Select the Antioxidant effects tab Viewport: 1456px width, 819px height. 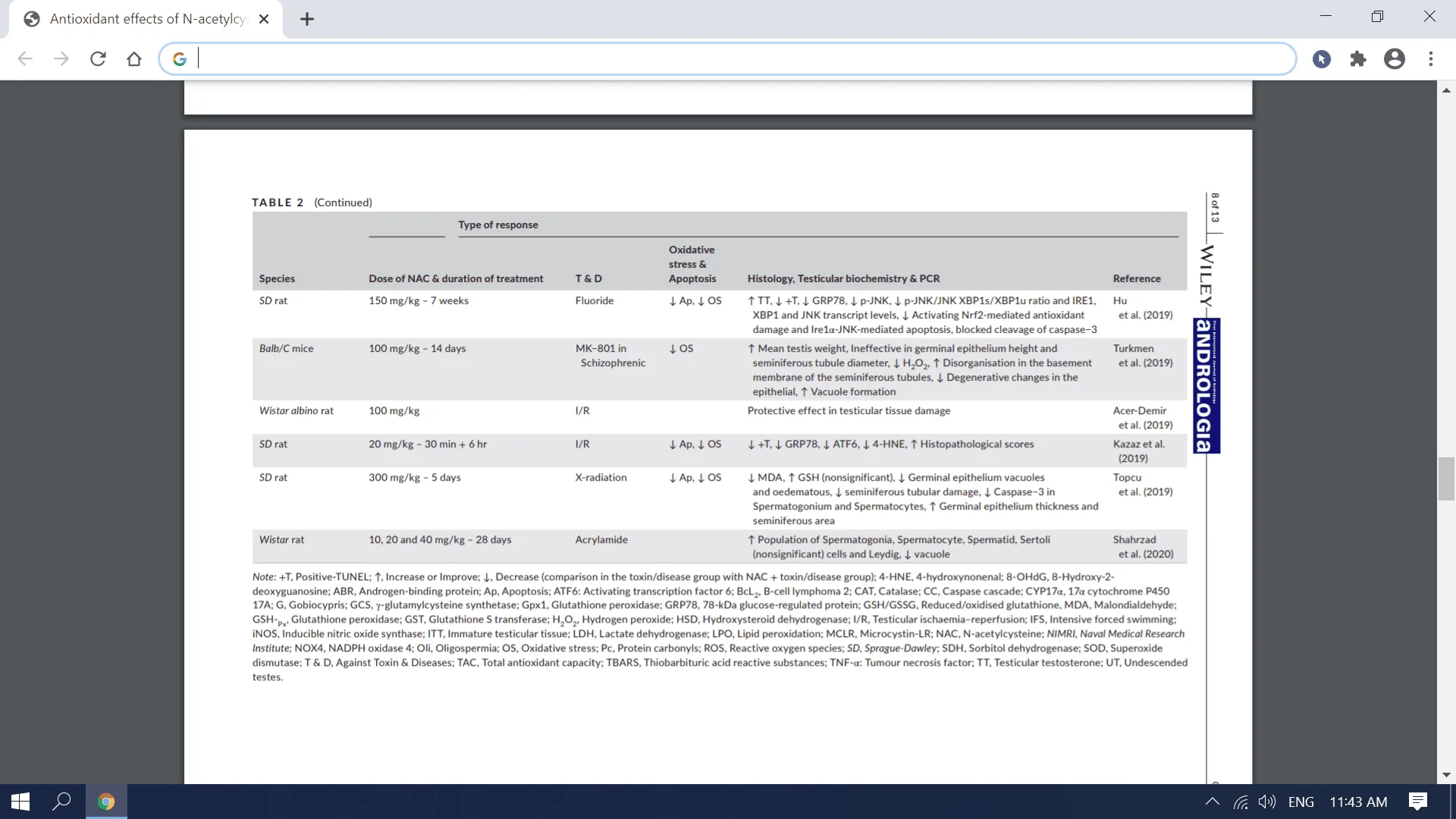pos(146,19)
